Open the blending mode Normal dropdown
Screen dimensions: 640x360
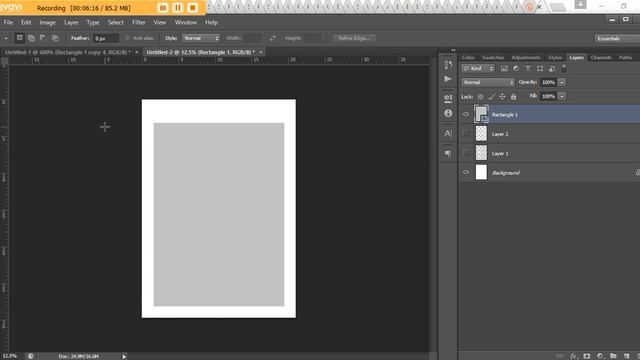pos(488,82)
